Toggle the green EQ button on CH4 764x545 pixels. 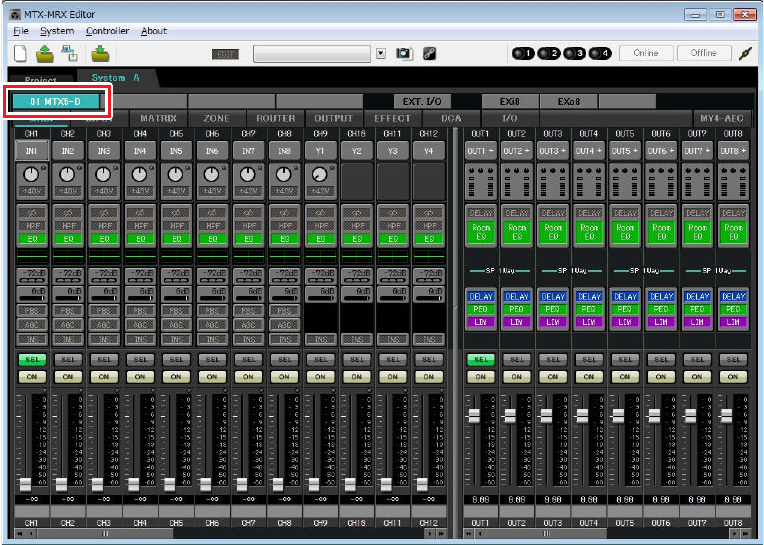[x=140, y=239]
